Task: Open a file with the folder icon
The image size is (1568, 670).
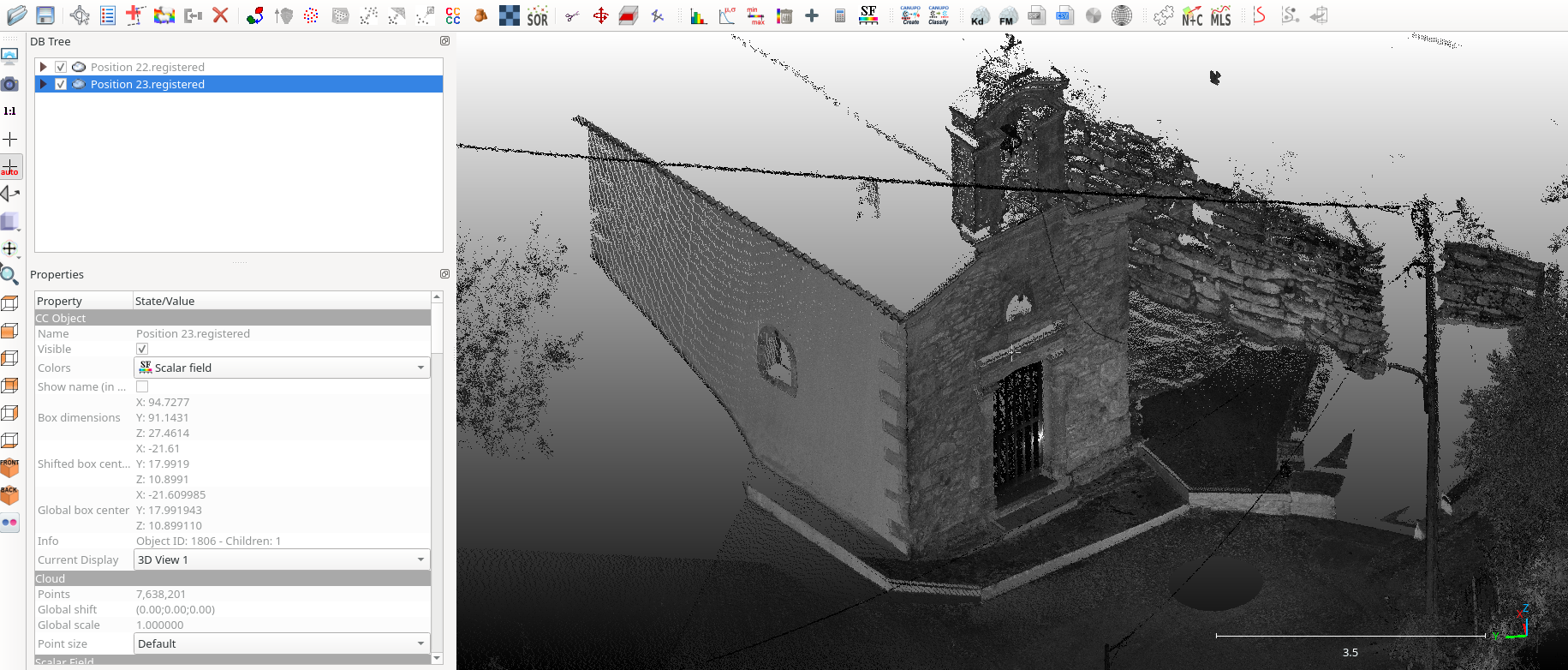Action: (x=16, y=15)
